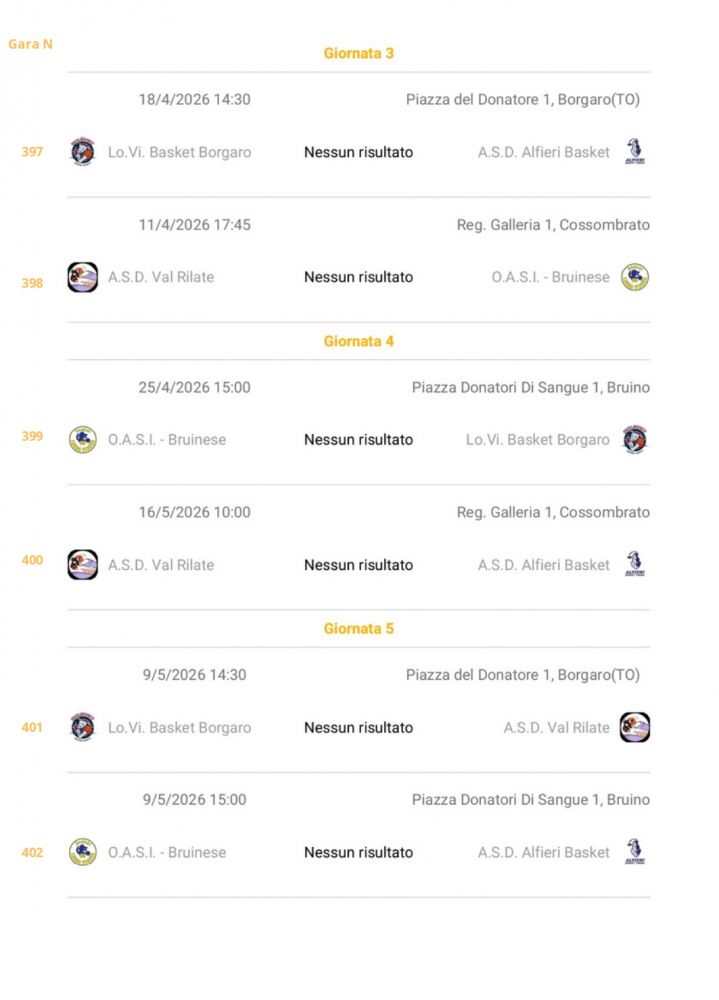Open the Giornata 3 section header
The image size is (719, 1000).
tap(358, 53)
